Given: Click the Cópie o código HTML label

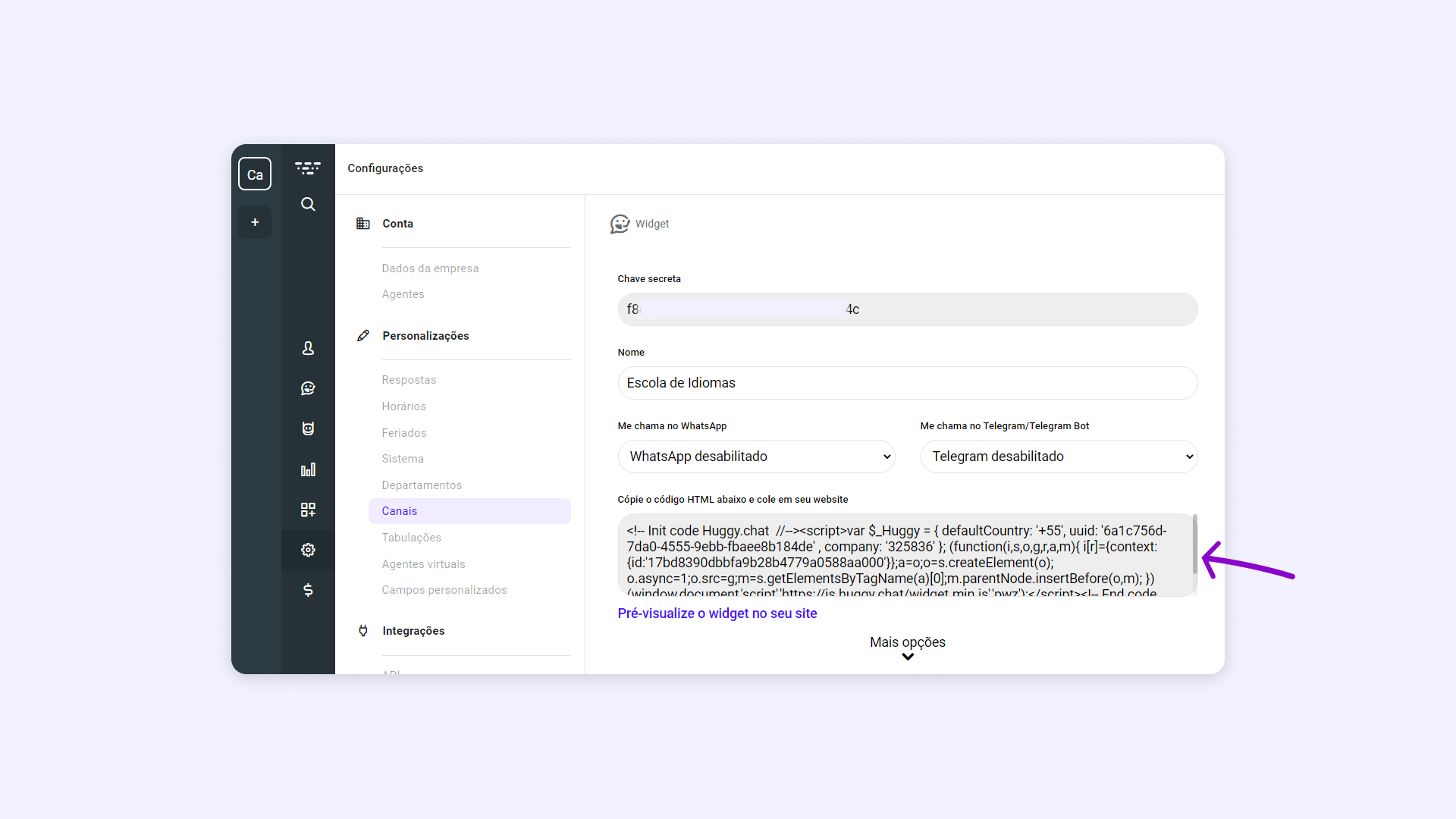Looking at the screenshot, I should 733,500.
